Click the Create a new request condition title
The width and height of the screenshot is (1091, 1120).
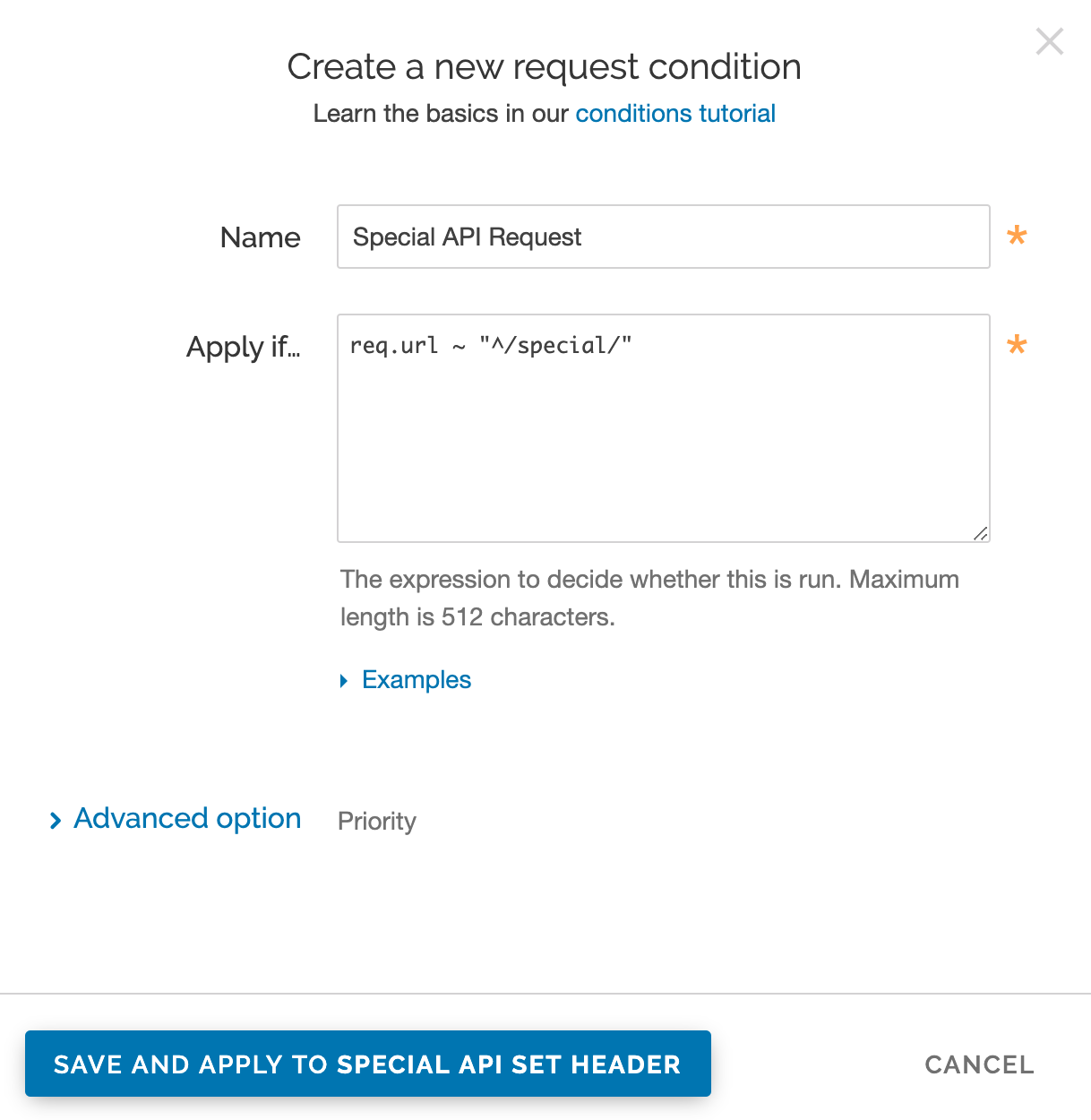tap(545, 66)
